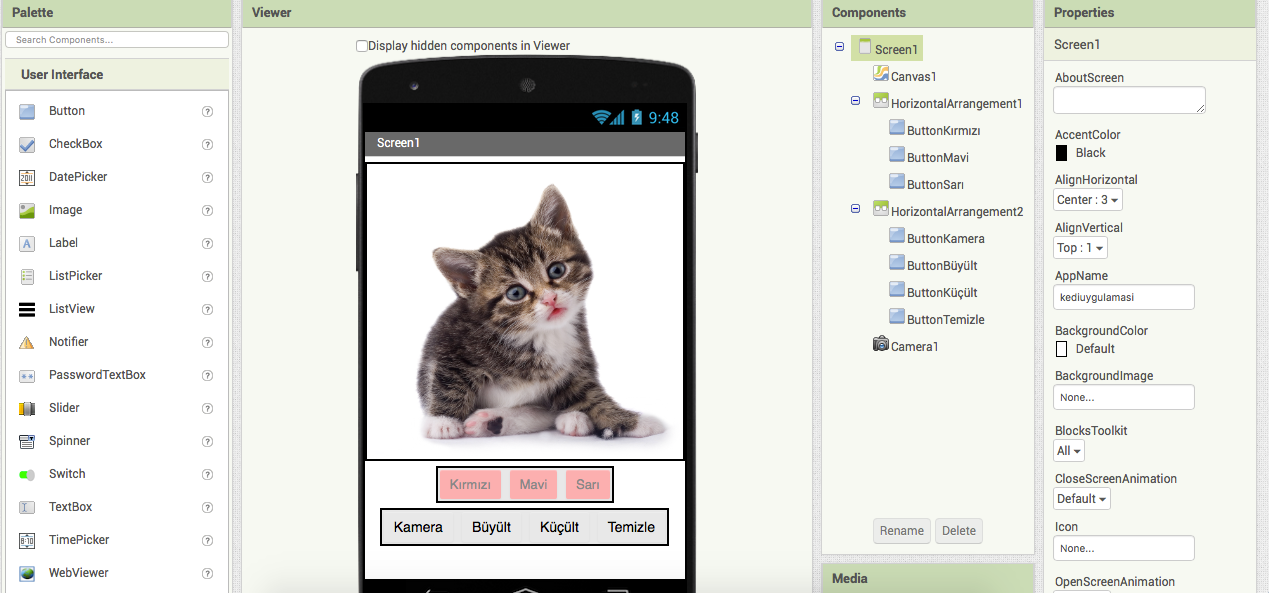
Task: Select the Image component icon
Action: 27,211
